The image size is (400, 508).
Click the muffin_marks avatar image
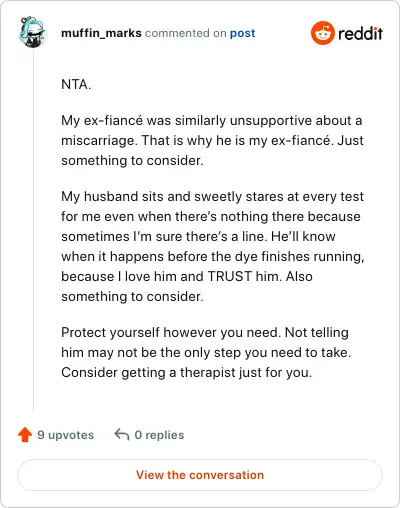(x=32, y=32)
